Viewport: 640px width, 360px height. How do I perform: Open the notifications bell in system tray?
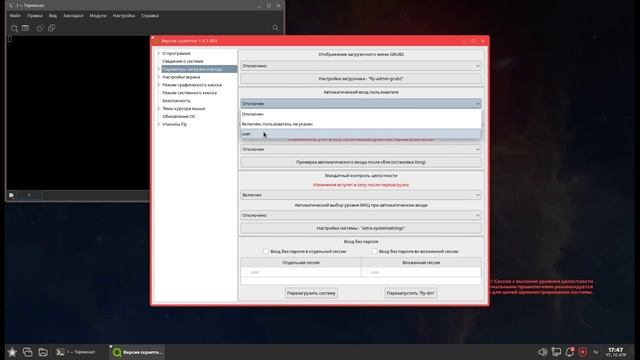[x=570, y=352]
